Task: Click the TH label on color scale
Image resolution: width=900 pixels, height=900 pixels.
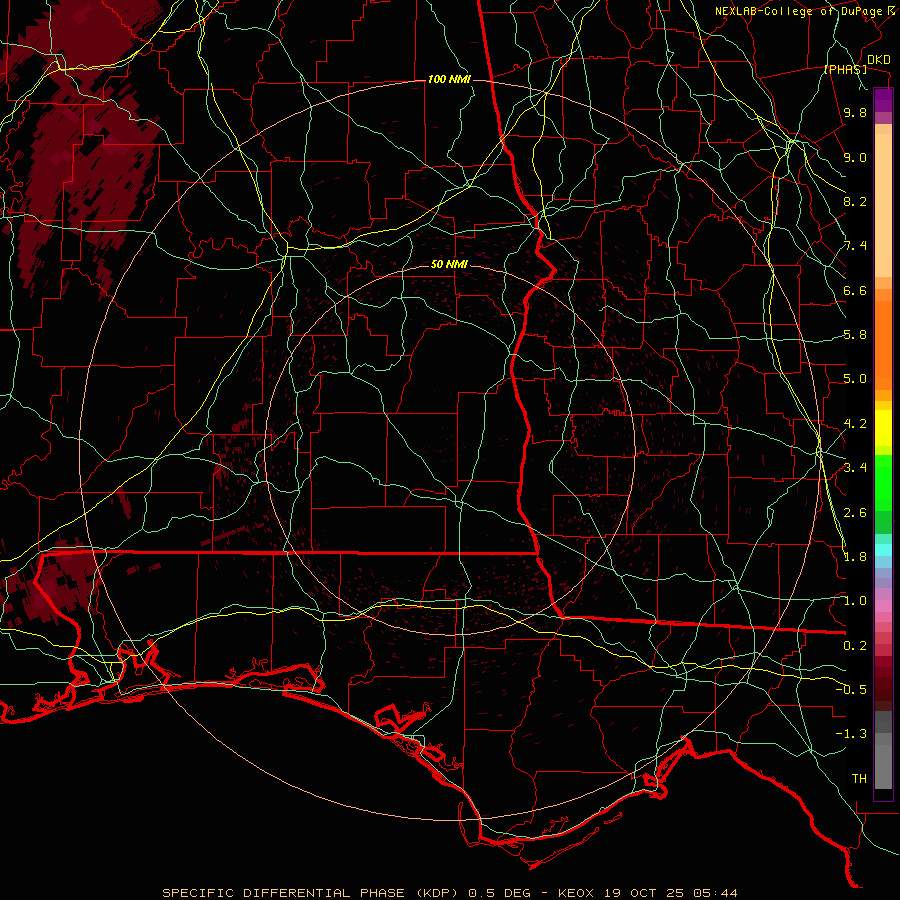Action: tap(859, 779)
